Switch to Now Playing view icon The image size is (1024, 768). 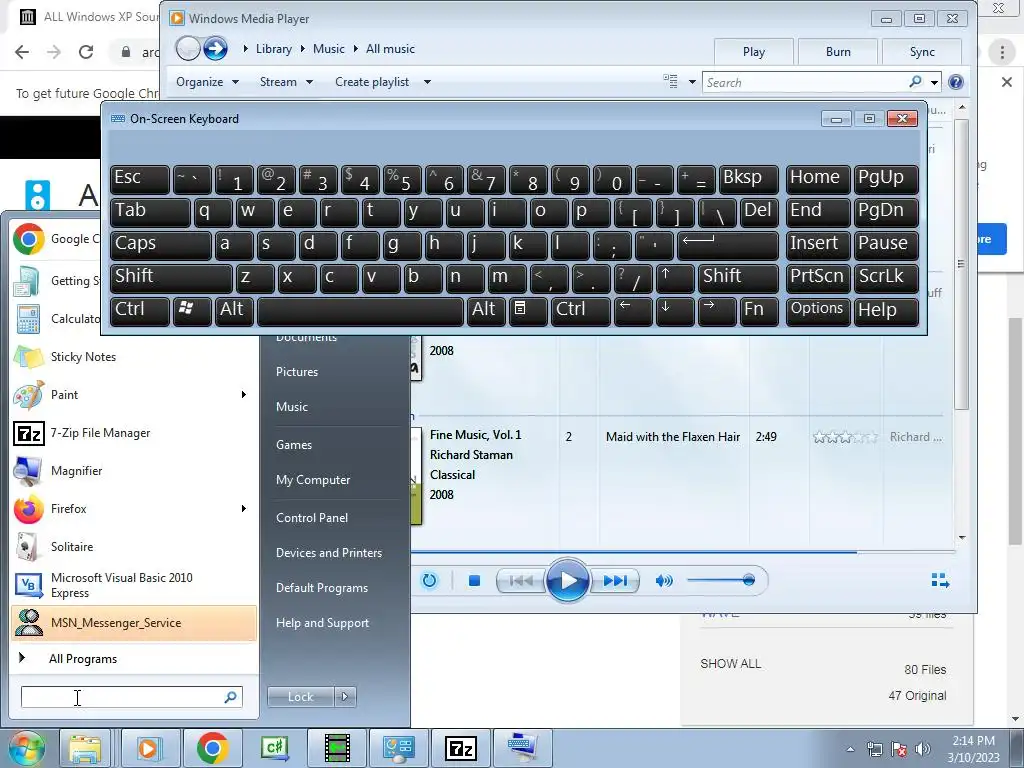tap(940, 580)
